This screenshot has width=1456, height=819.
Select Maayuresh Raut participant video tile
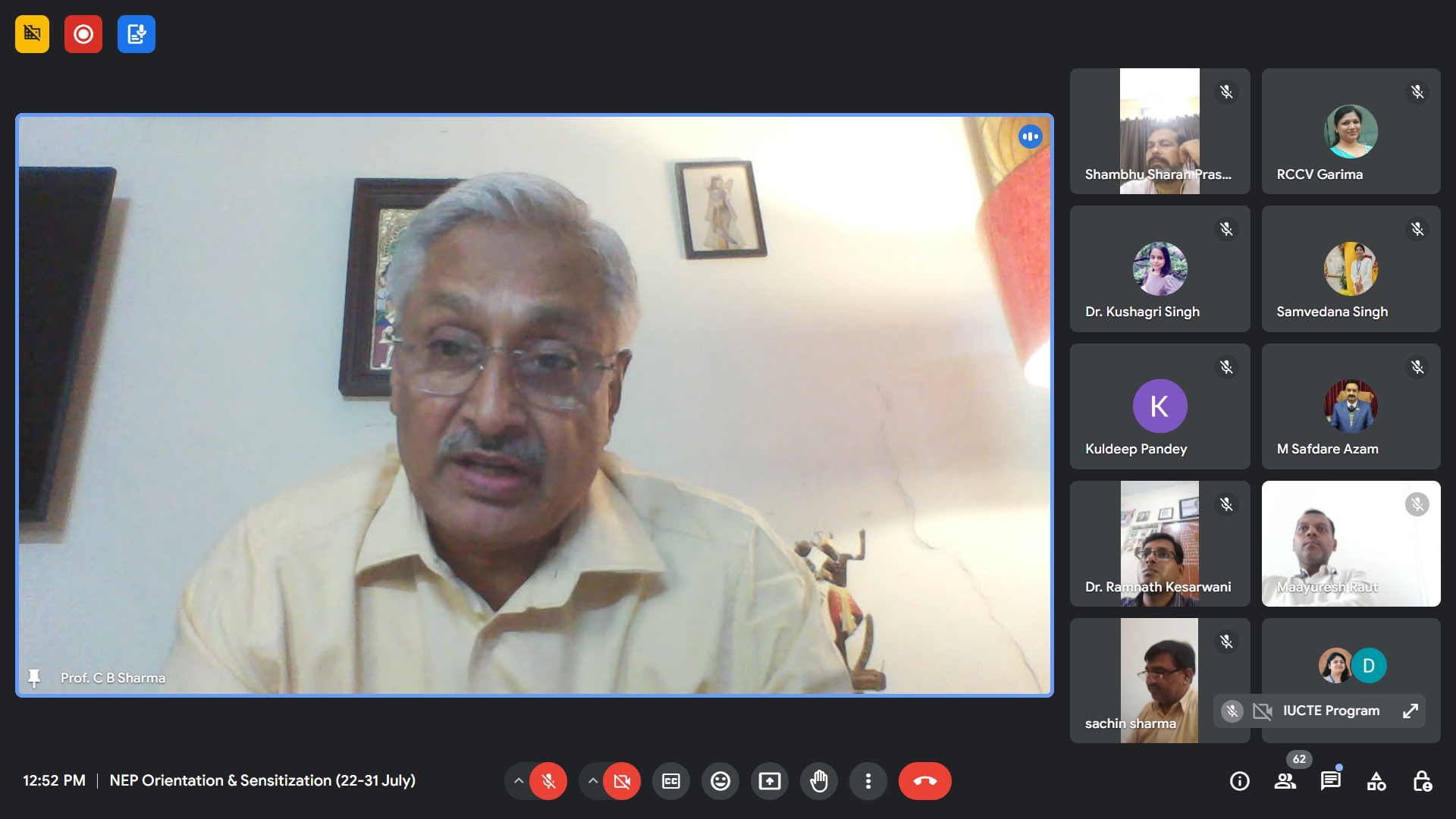pos(1351,543)
